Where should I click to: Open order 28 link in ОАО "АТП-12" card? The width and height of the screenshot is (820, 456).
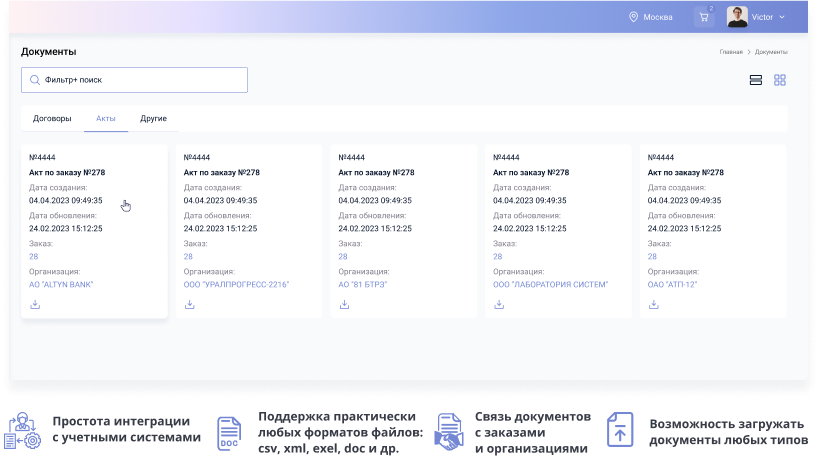pos(652,256)
